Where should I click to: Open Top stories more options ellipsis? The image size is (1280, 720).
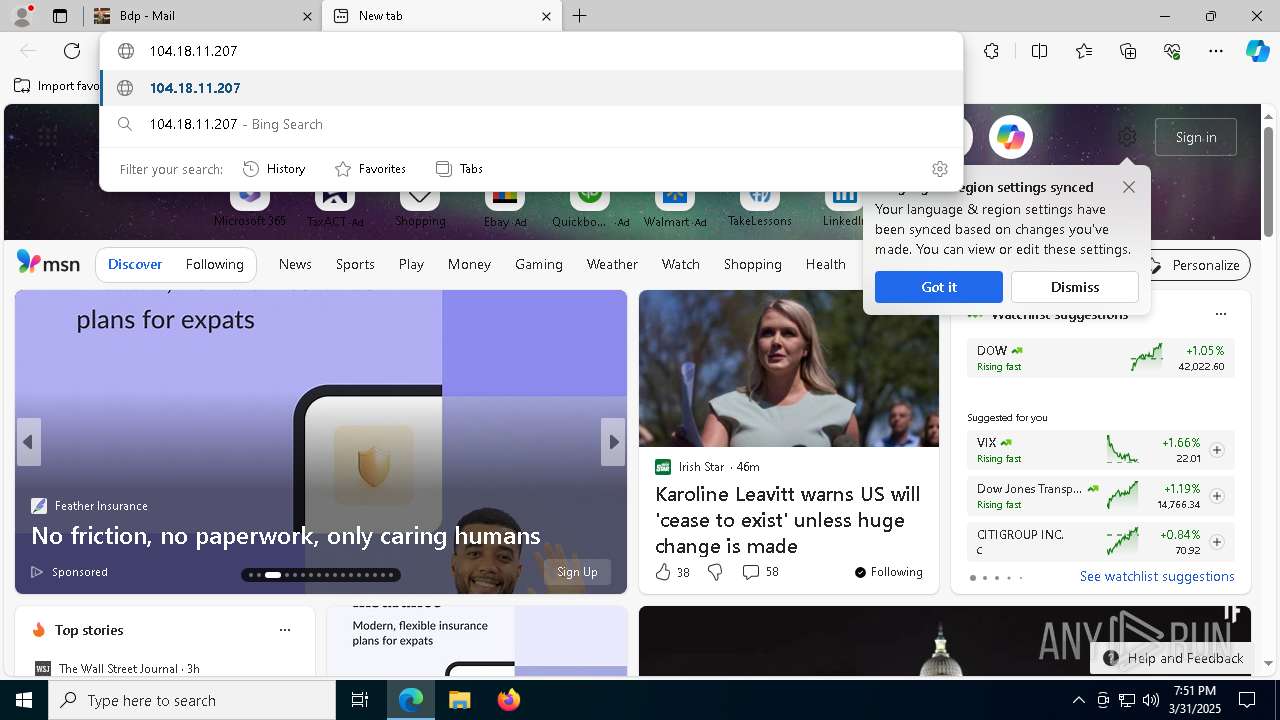[x=285, y=630]
